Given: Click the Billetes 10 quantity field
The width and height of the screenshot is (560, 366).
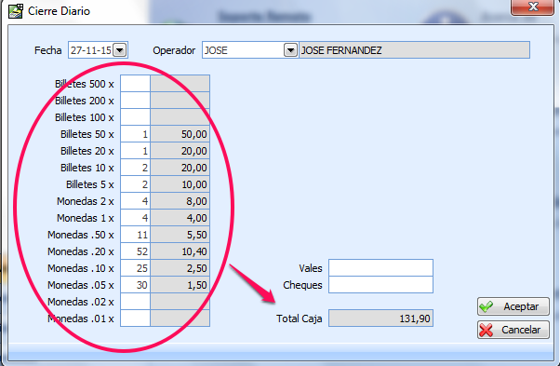Looking at the screenshot, I should click(x=135, y=167).
